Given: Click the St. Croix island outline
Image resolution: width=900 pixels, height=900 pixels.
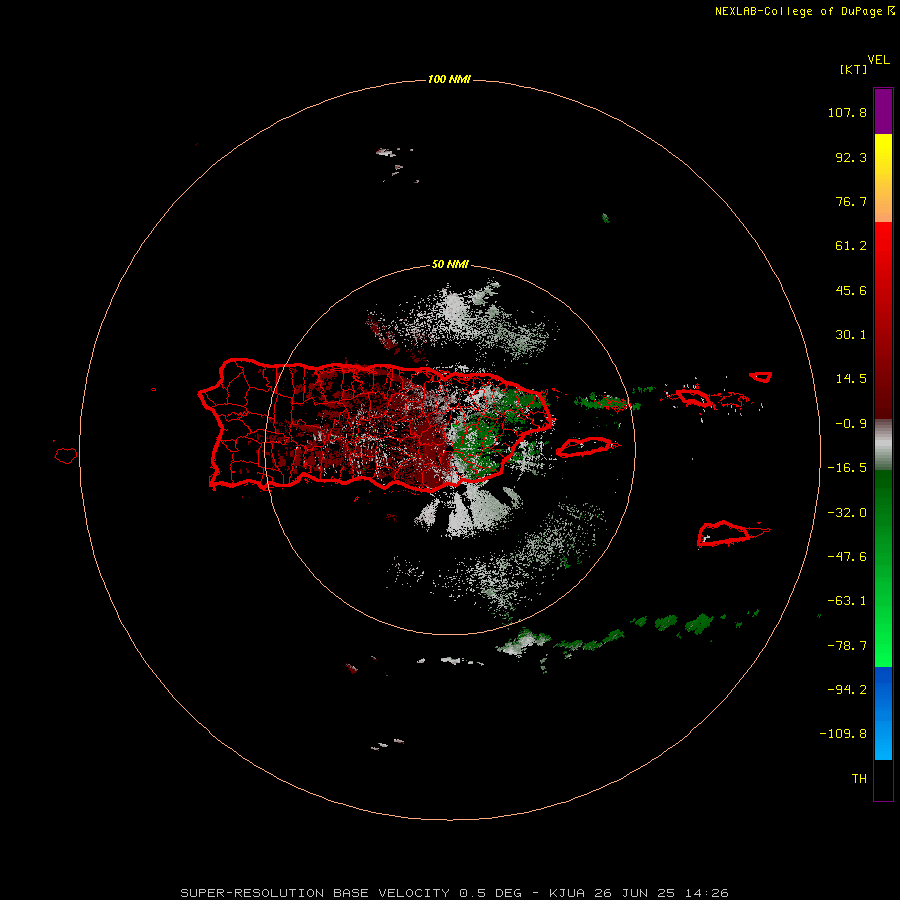Looking at the screenshot, I should [x=724, y=534].
